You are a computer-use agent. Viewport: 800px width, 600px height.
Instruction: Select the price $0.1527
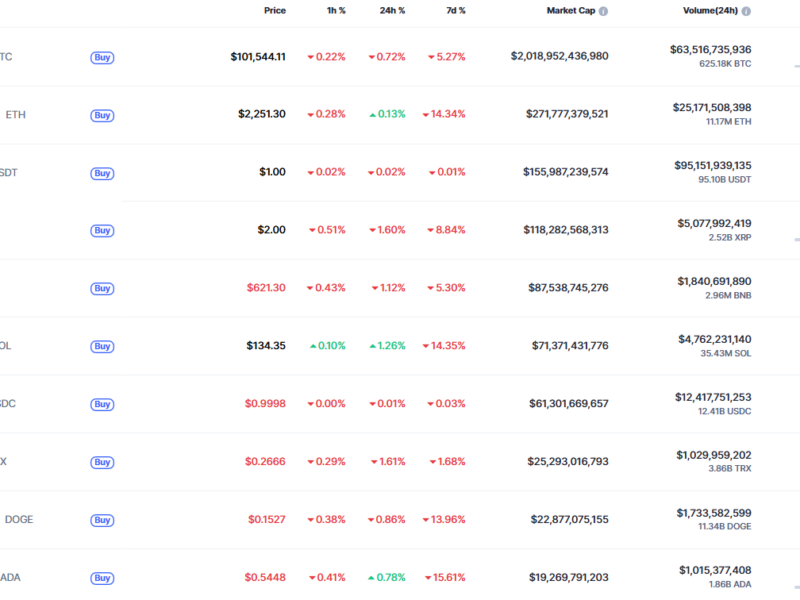click(267, 519)
